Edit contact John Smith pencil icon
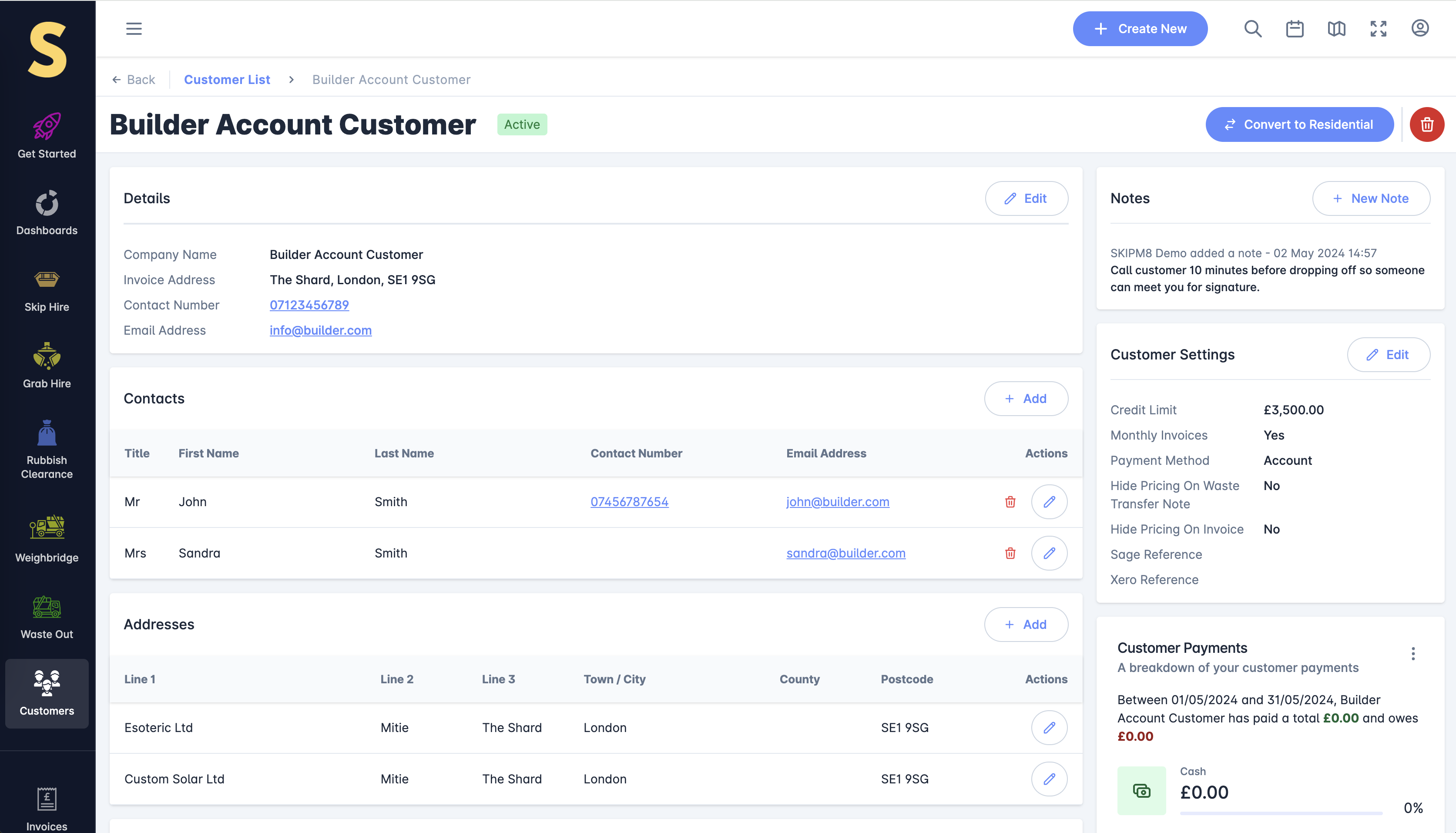Screen dimensions: 1456x833 [1050, 502]
